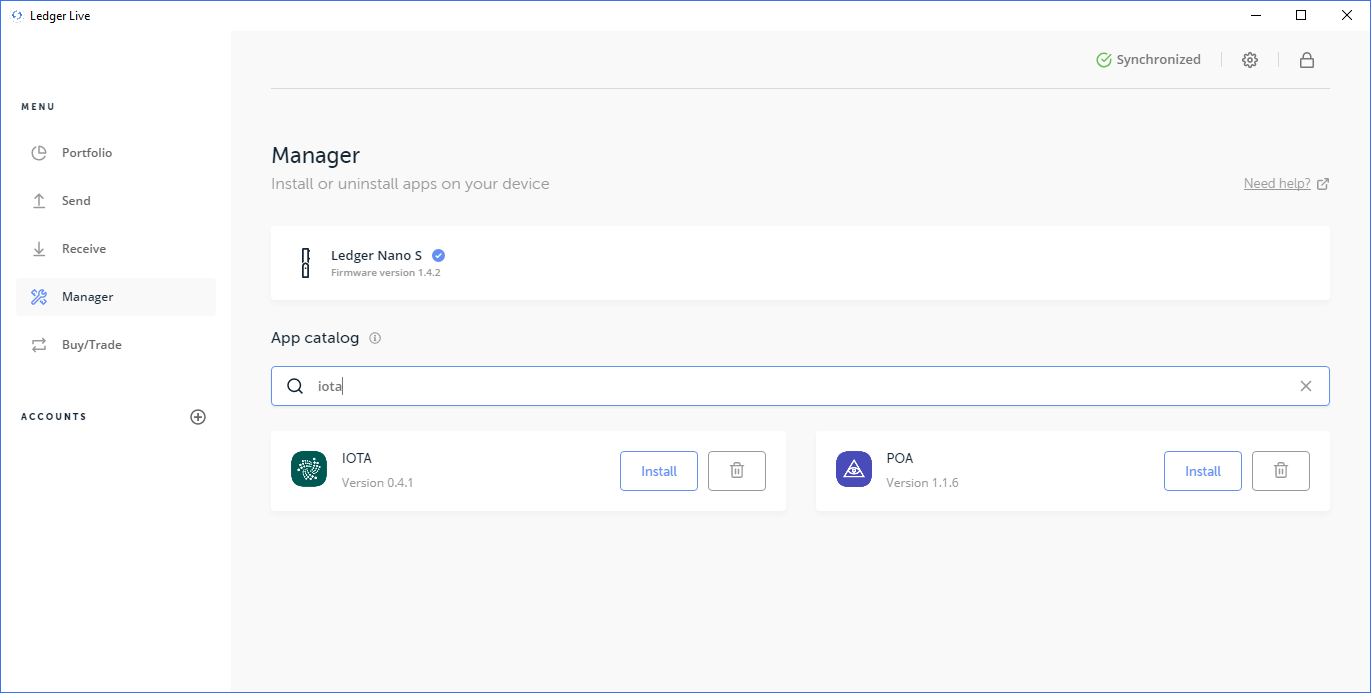This screenshot has width=1371, height=693.
Task: Click the search magnifier icon
Action: tap(295, 387)
